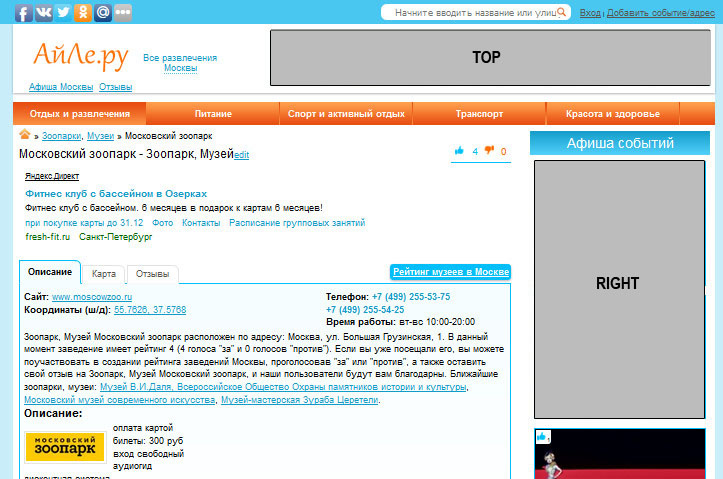Screen dimensions: 723x479
Task: Vote thumbs down for Московский зоопарк
Action: click(x=489, y=150)
